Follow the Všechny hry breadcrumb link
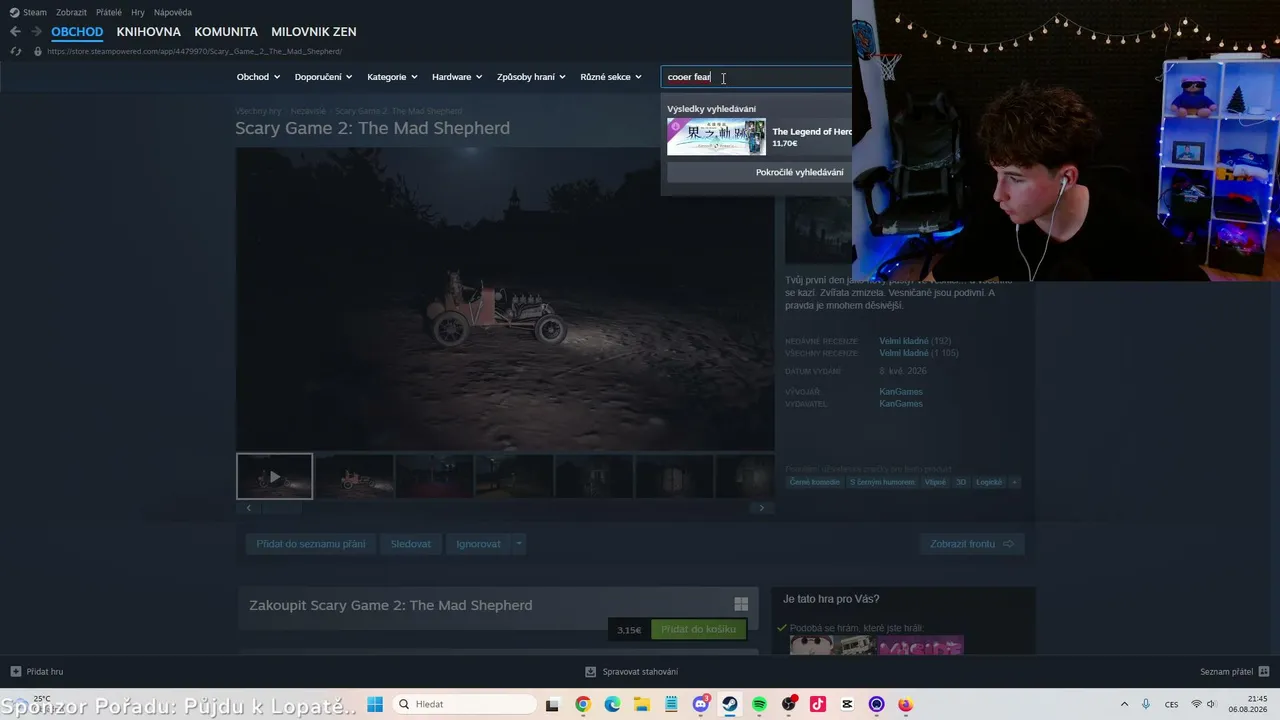The image size is (1280, 720). (258, 111)
